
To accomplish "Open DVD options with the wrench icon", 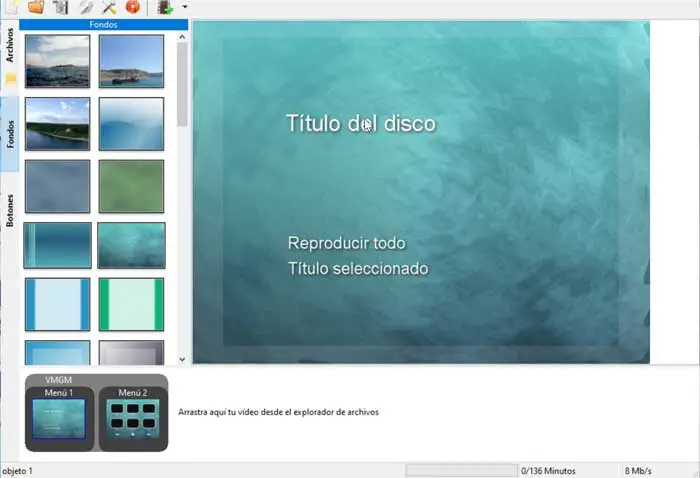I will point(86,6).
